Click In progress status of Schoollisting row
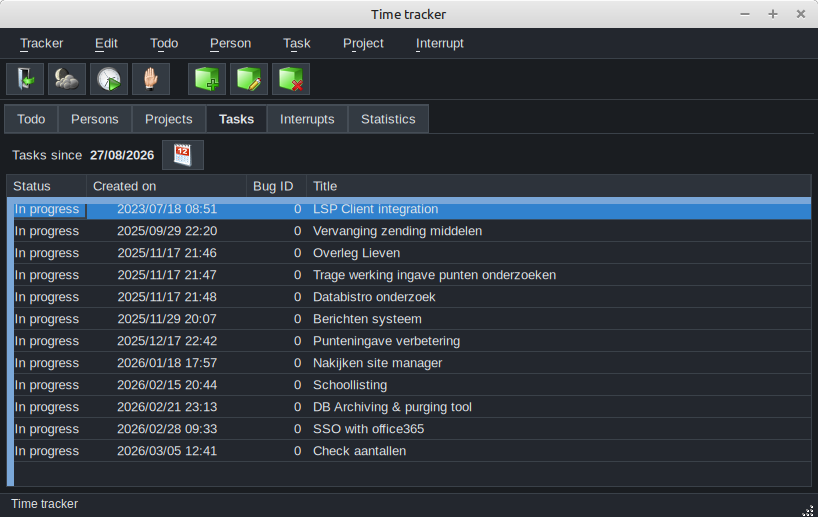The width and height of the screenshot is (818, 517). (46, 385)
